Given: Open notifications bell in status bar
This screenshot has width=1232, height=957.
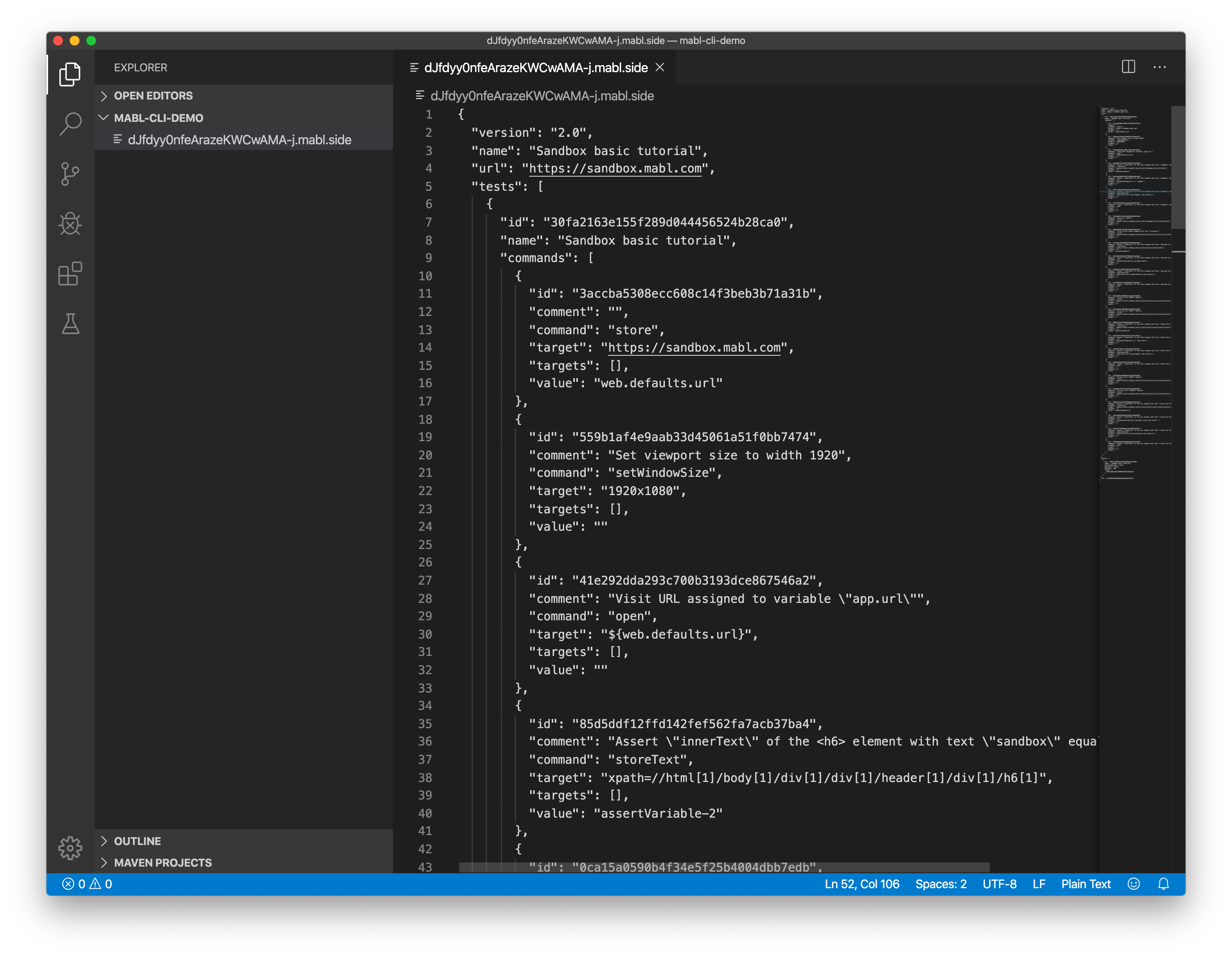Looking at the screenshot, I should pos(1163,884).
